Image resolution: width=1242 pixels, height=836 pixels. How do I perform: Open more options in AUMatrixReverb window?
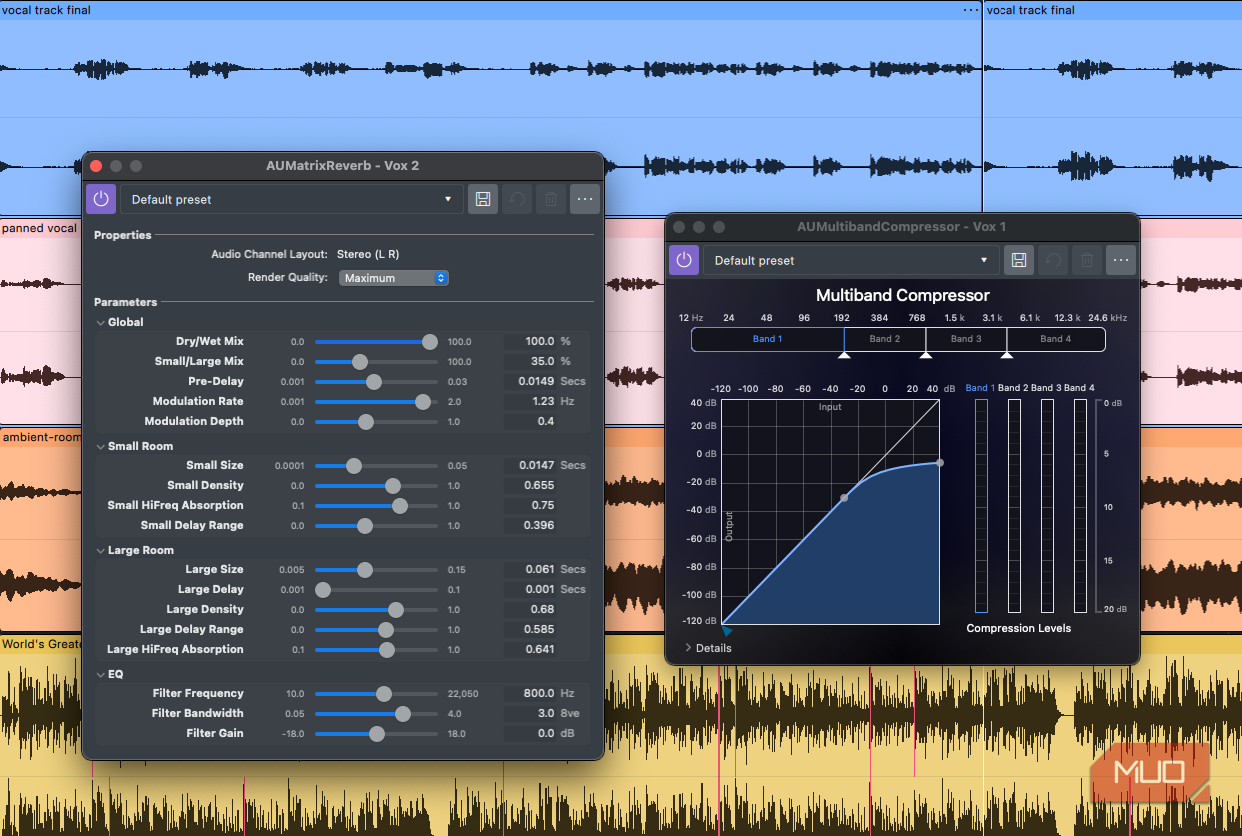[x=585, y=199]
